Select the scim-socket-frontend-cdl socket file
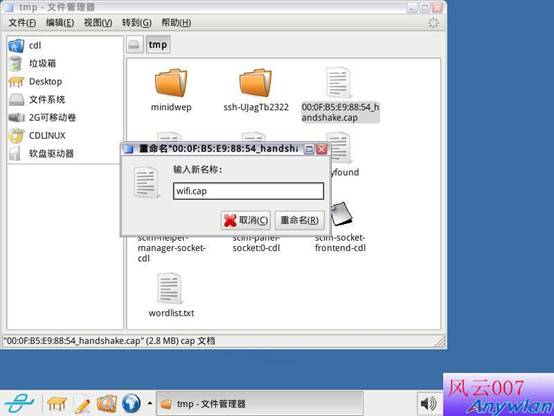Image resolution: width=554 pixels, height=416 pixels. [341, 227]
